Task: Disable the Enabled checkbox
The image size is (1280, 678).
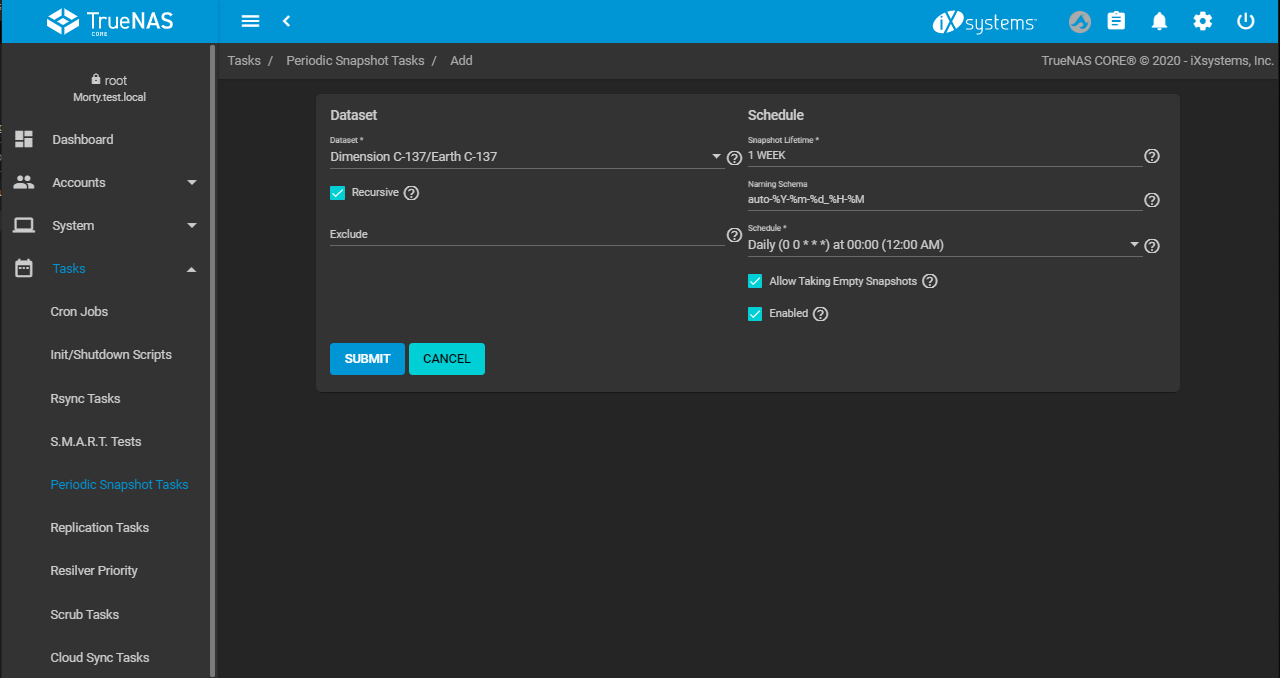Action: point(756,314)
